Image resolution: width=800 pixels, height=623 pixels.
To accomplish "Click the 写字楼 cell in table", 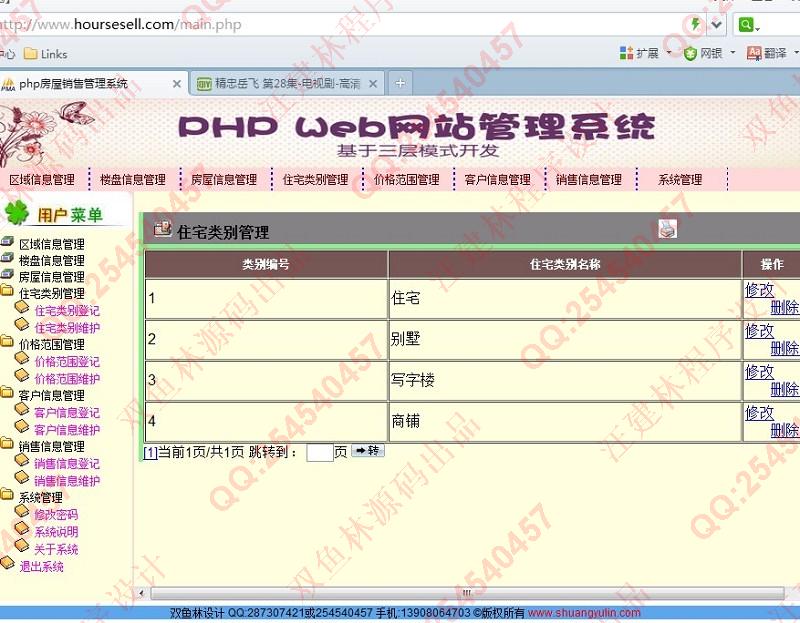I will [565, 381].
